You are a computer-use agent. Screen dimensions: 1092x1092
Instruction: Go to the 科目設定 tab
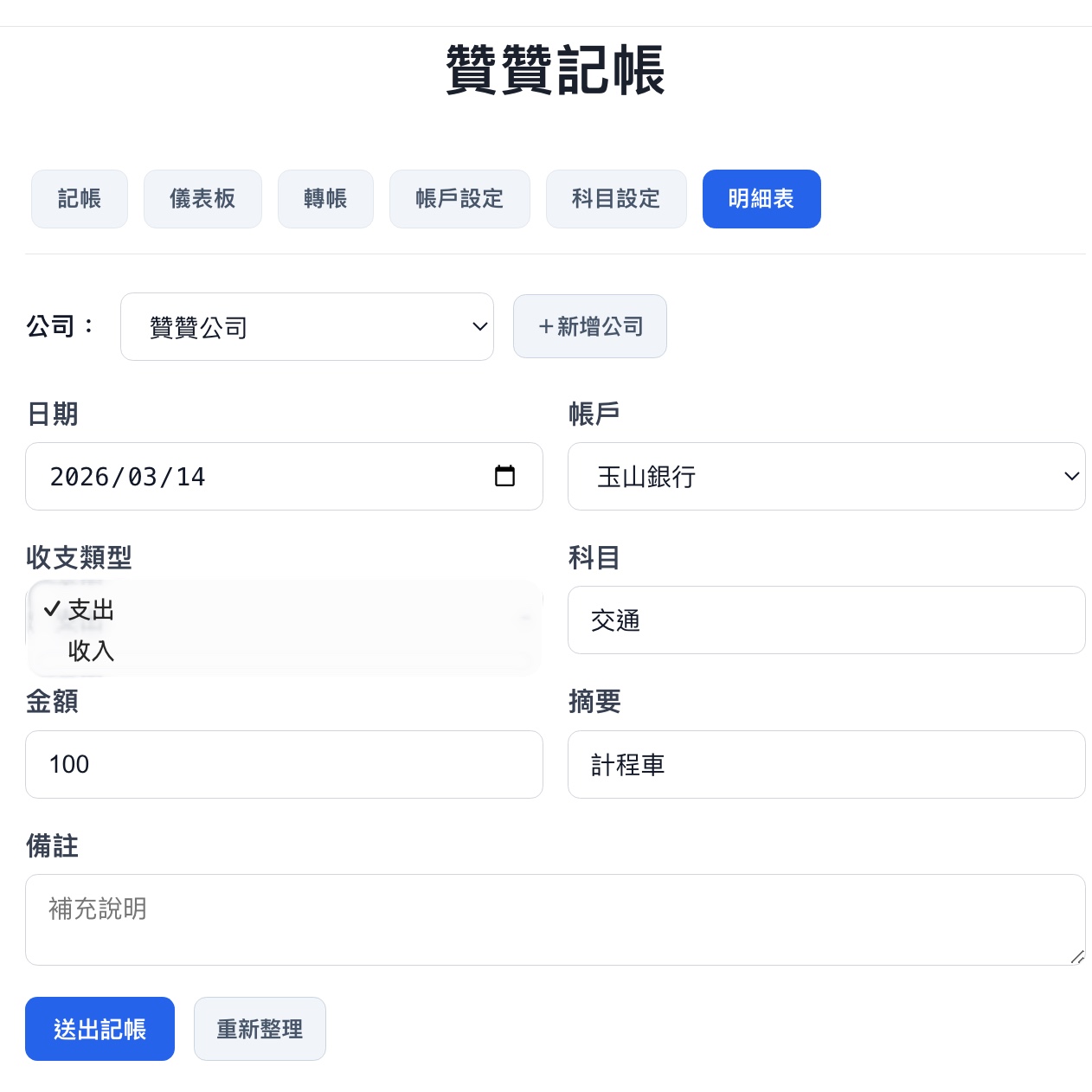(x=616, y=199)
